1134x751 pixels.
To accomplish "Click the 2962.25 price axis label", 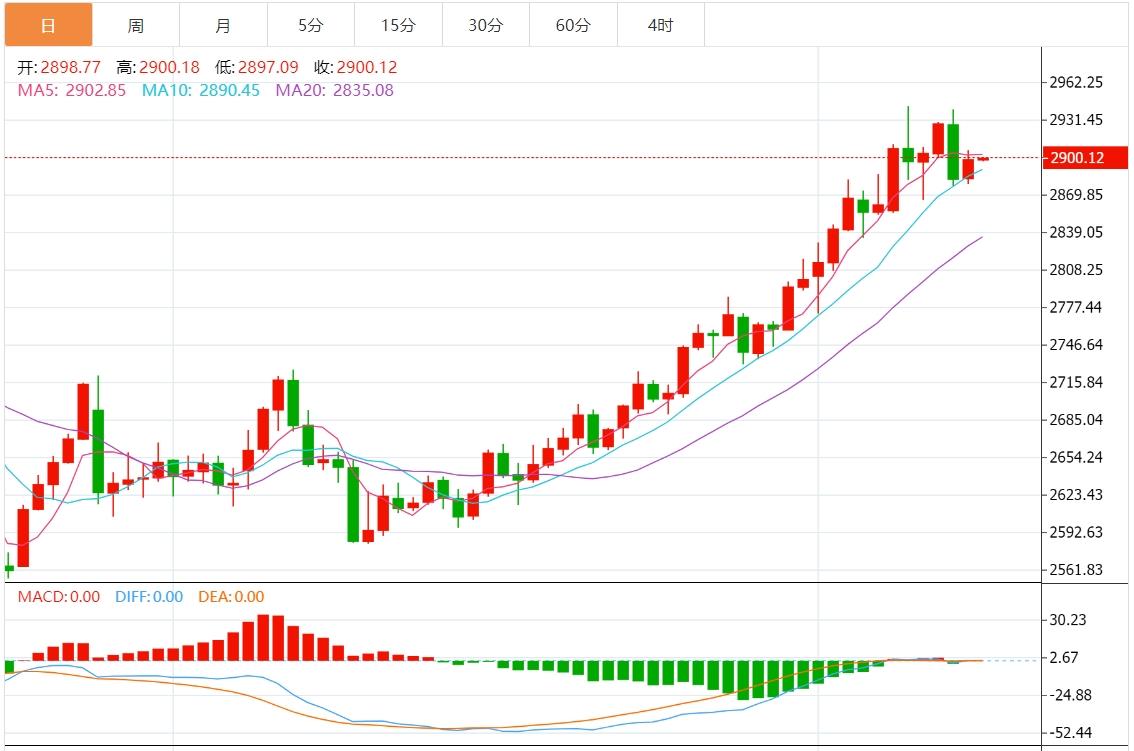I will 1077,82.
